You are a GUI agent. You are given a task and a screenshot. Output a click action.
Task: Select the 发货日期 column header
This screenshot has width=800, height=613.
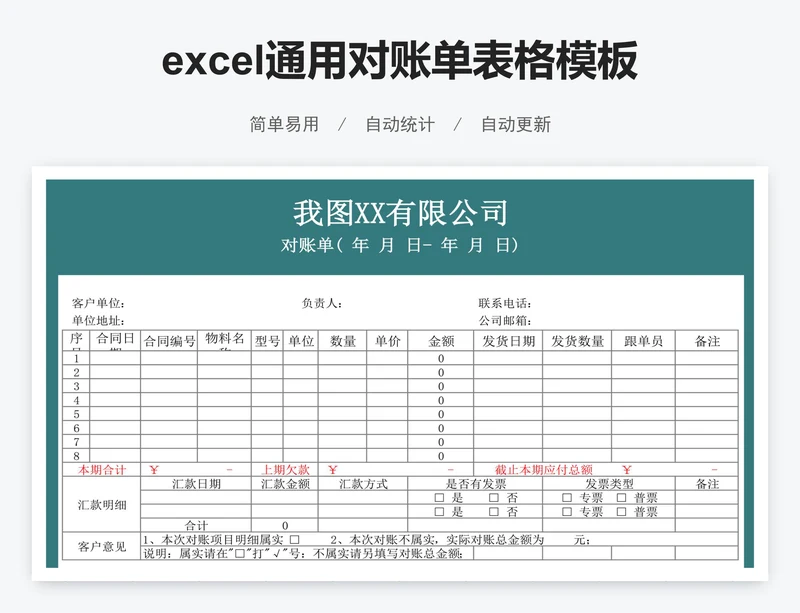508,341
